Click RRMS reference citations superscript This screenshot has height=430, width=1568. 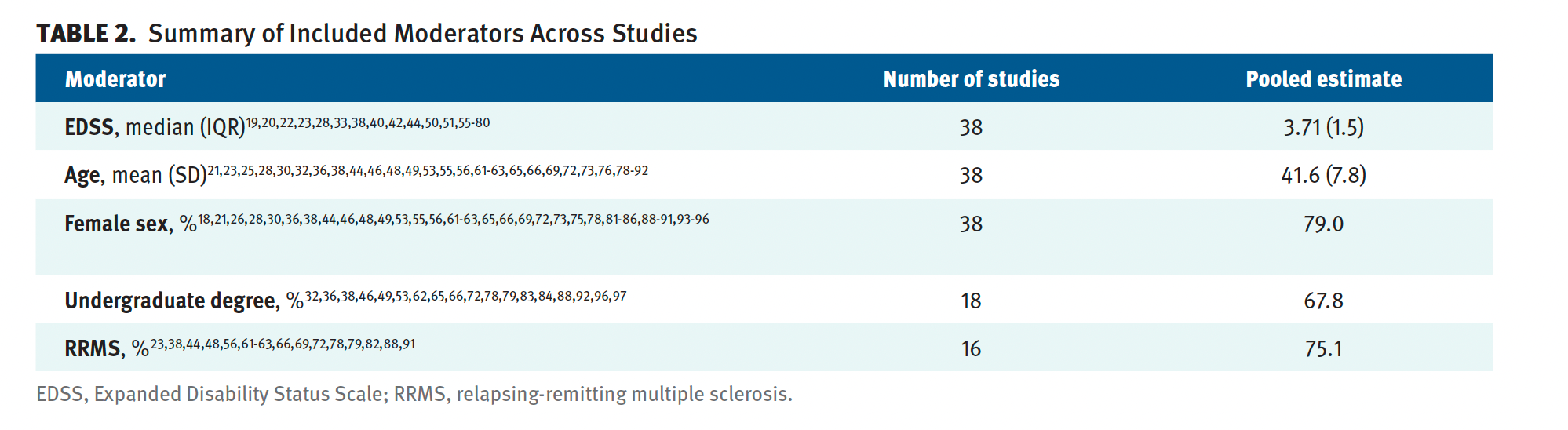coord(283,344)
